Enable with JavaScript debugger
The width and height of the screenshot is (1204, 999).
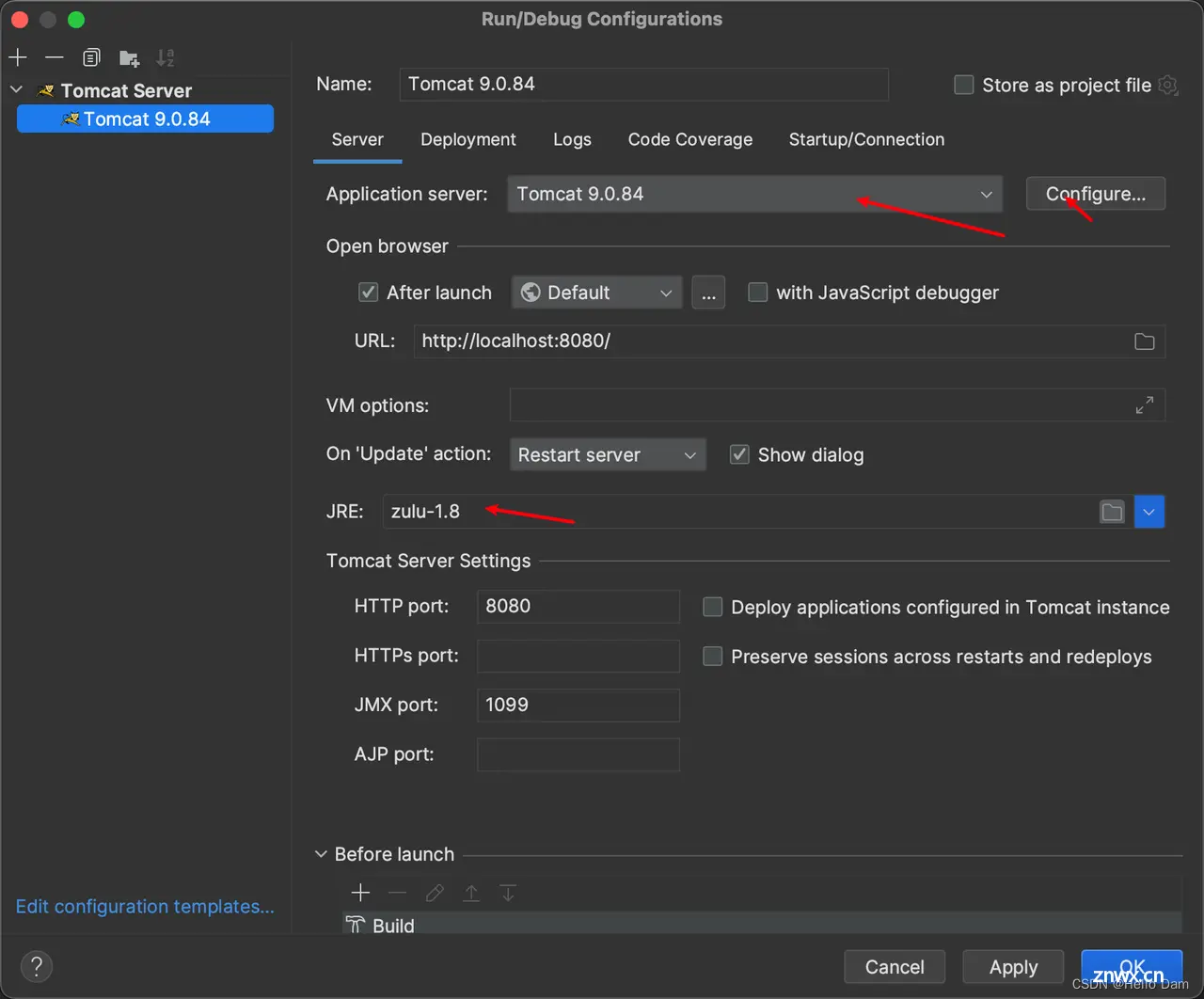click(x=757, y=293)
